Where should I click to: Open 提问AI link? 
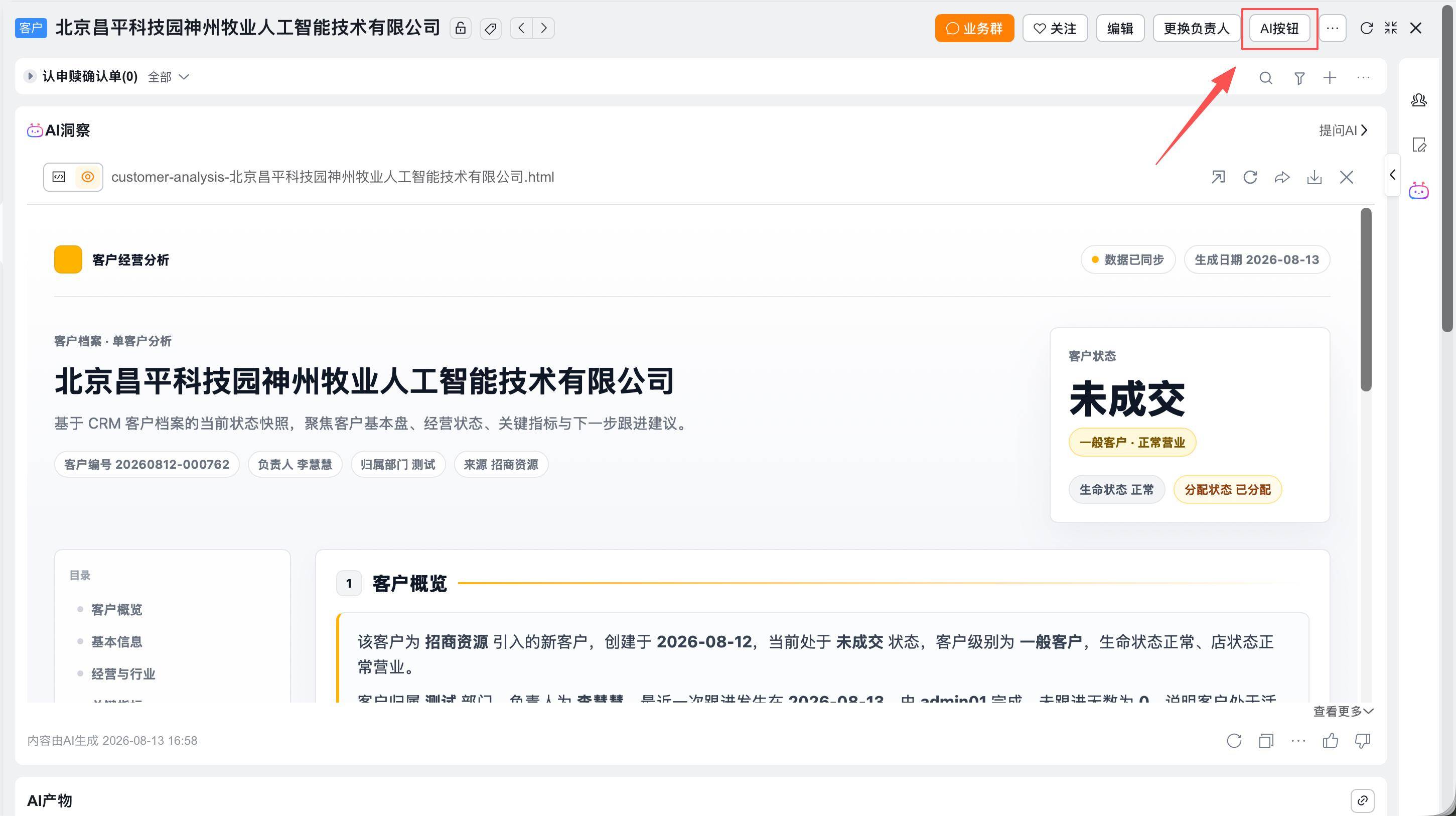1343,130
